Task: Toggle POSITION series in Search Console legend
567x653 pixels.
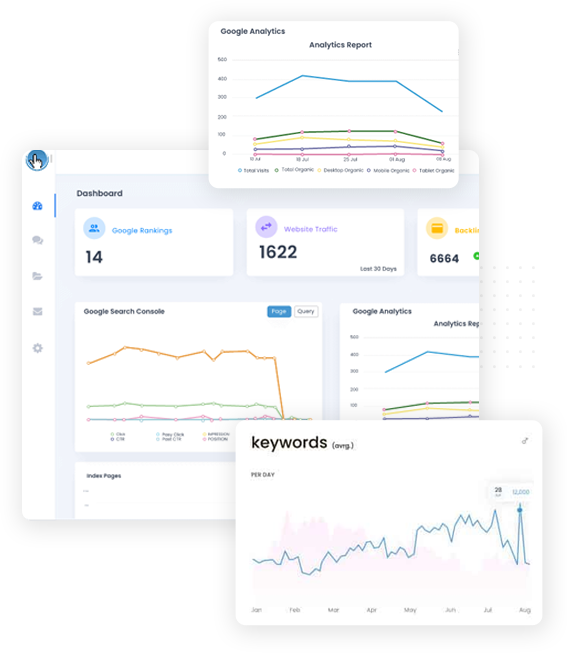Action: coord(215,439)
